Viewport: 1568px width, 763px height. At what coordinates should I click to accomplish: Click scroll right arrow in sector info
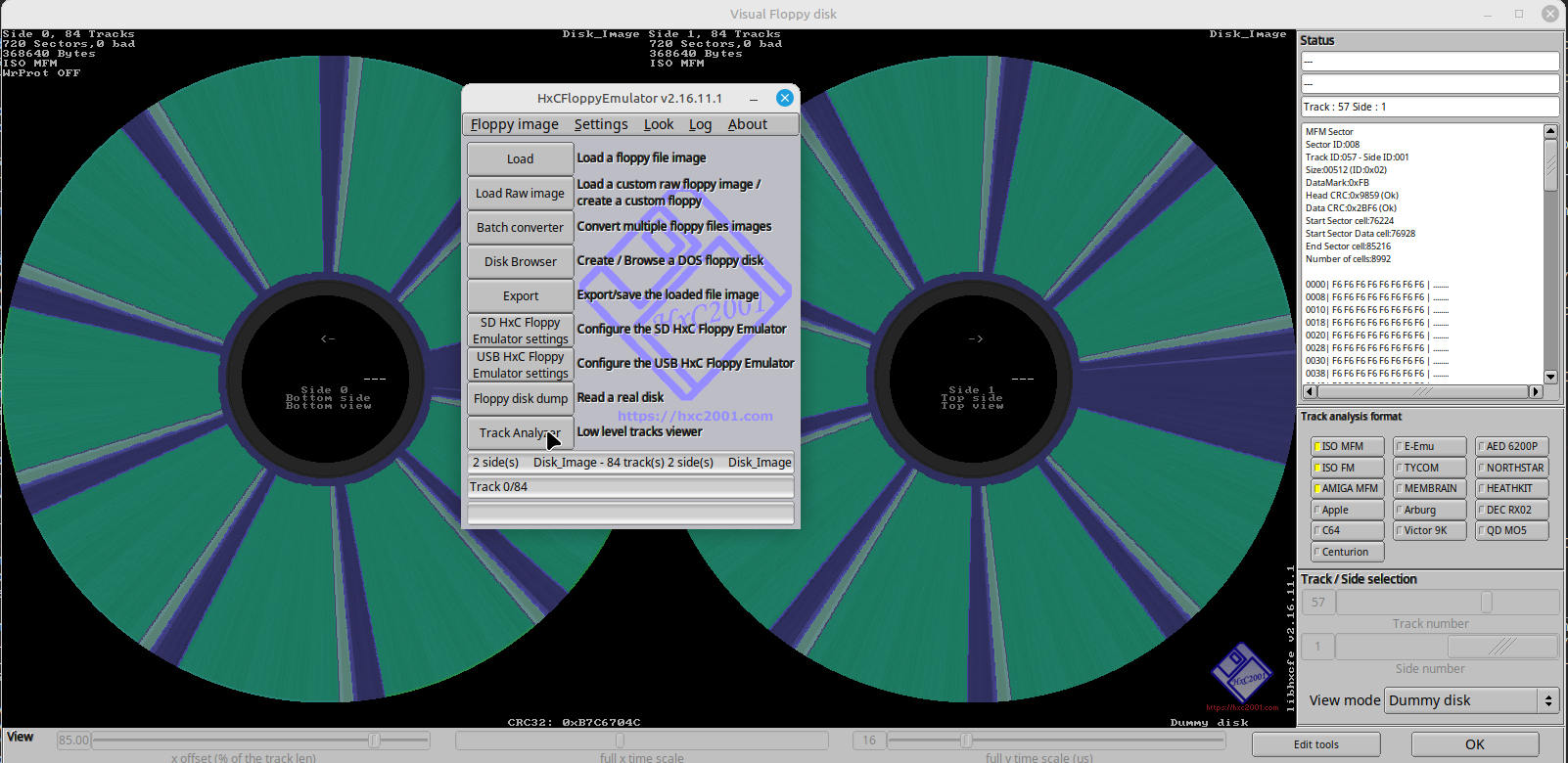[1536, 391]
